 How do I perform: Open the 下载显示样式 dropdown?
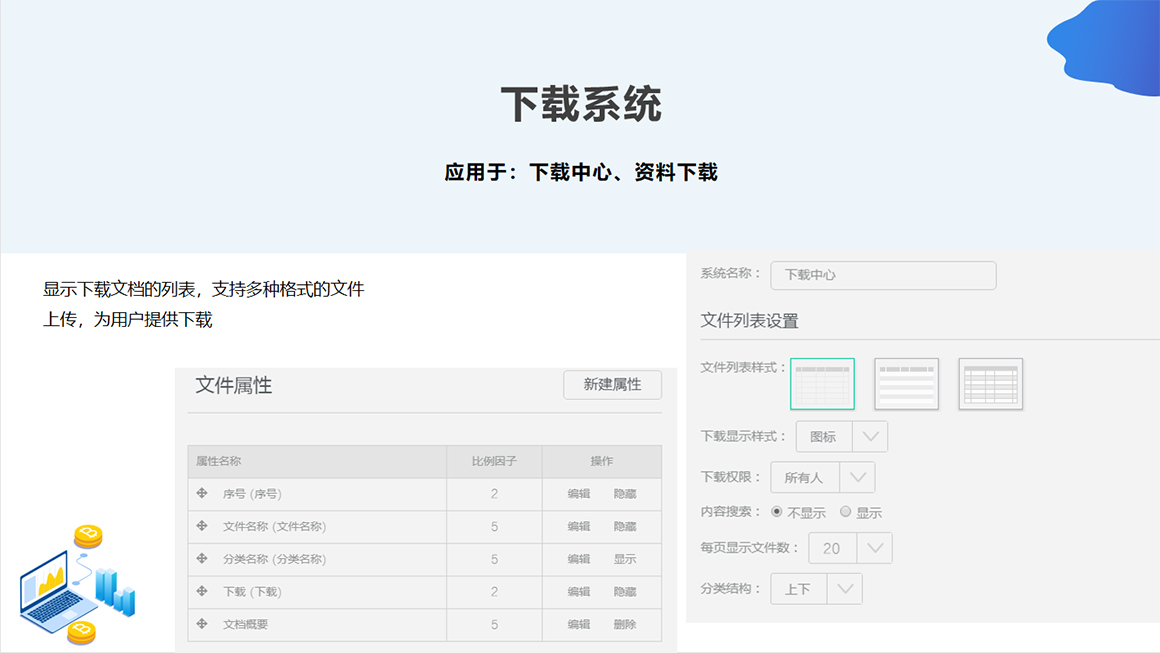(869, 437)
